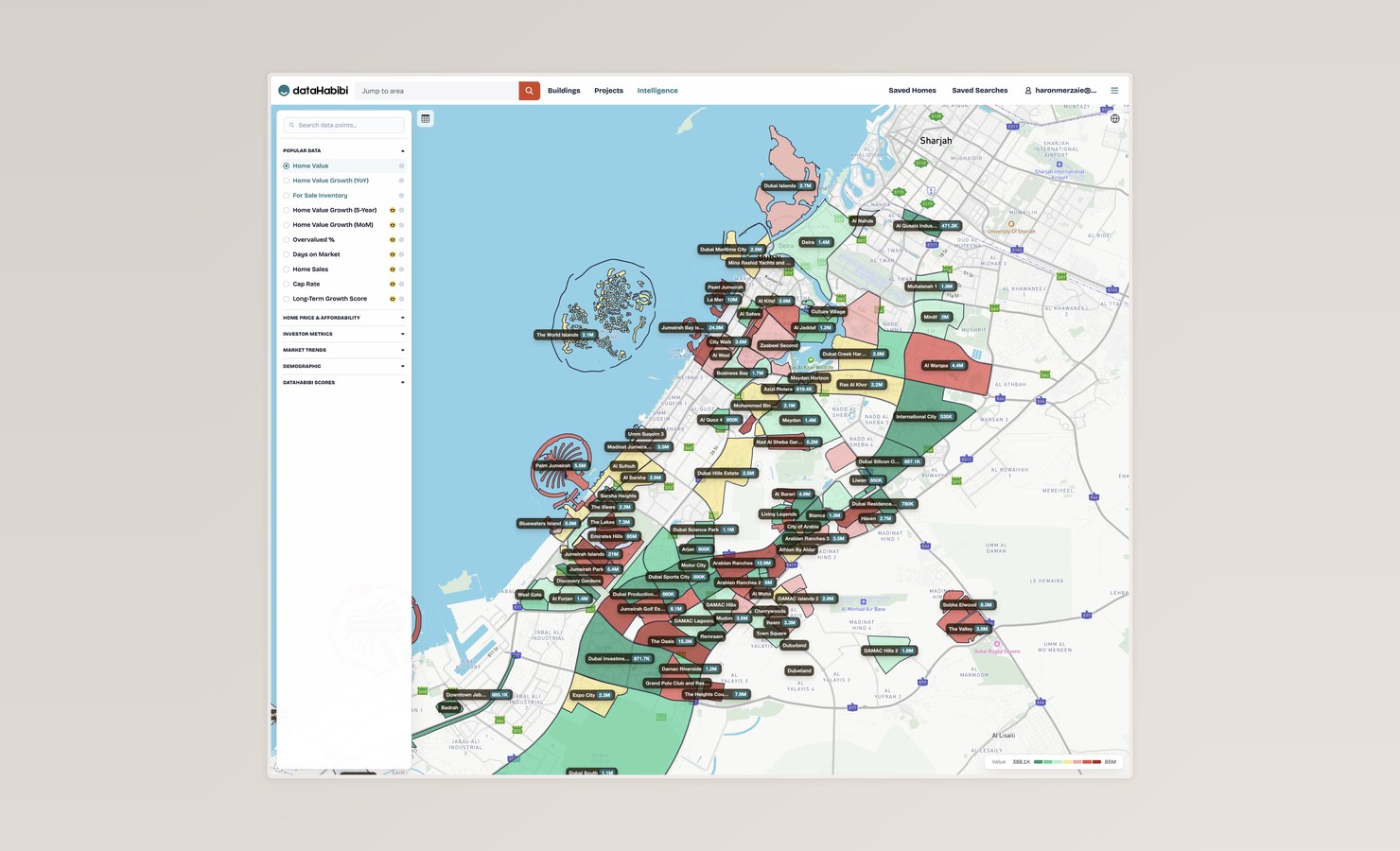
Task: Open the hamburger menu icon
Action: (x=1114, y=91)
